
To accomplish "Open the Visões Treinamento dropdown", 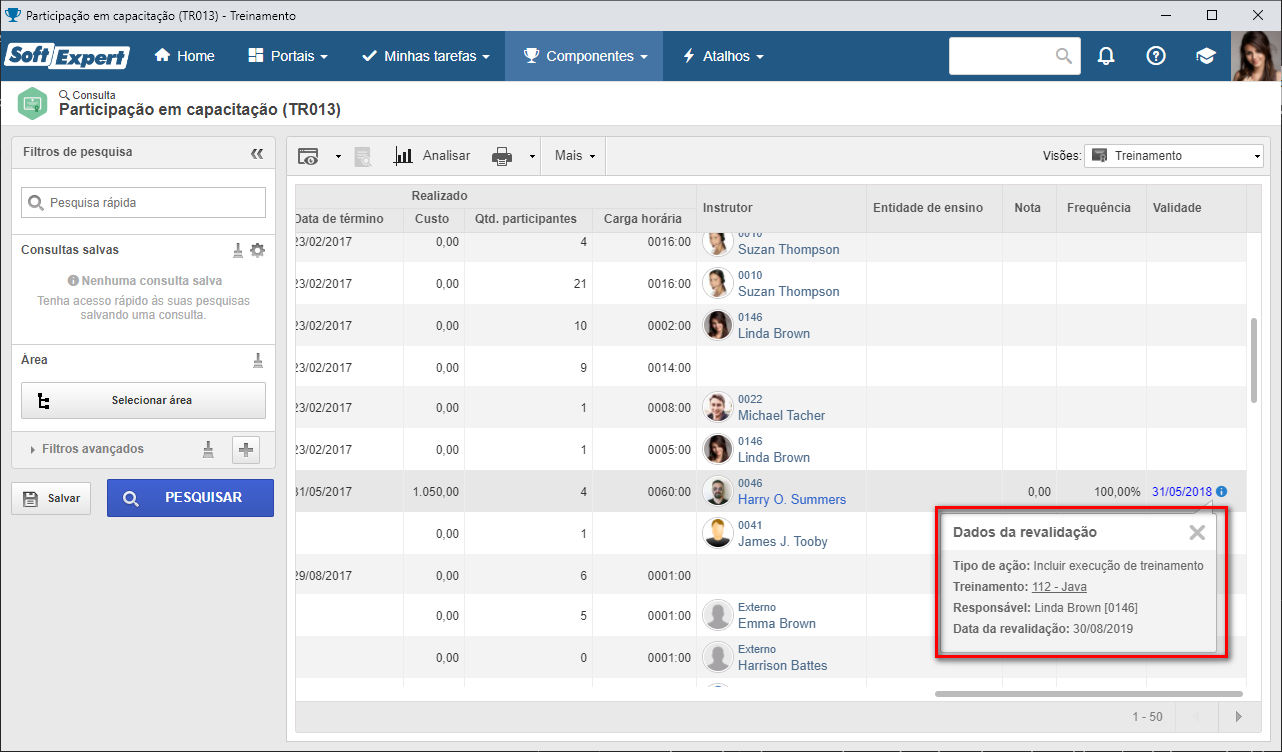I will click(1174, 156).
